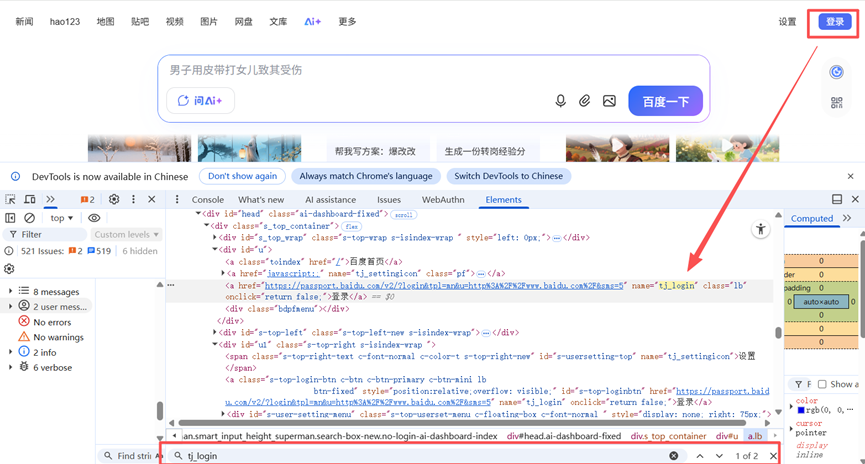Clear the tj_login search field
Viewport: 865px width, 464px height.
tap(674, 456)
